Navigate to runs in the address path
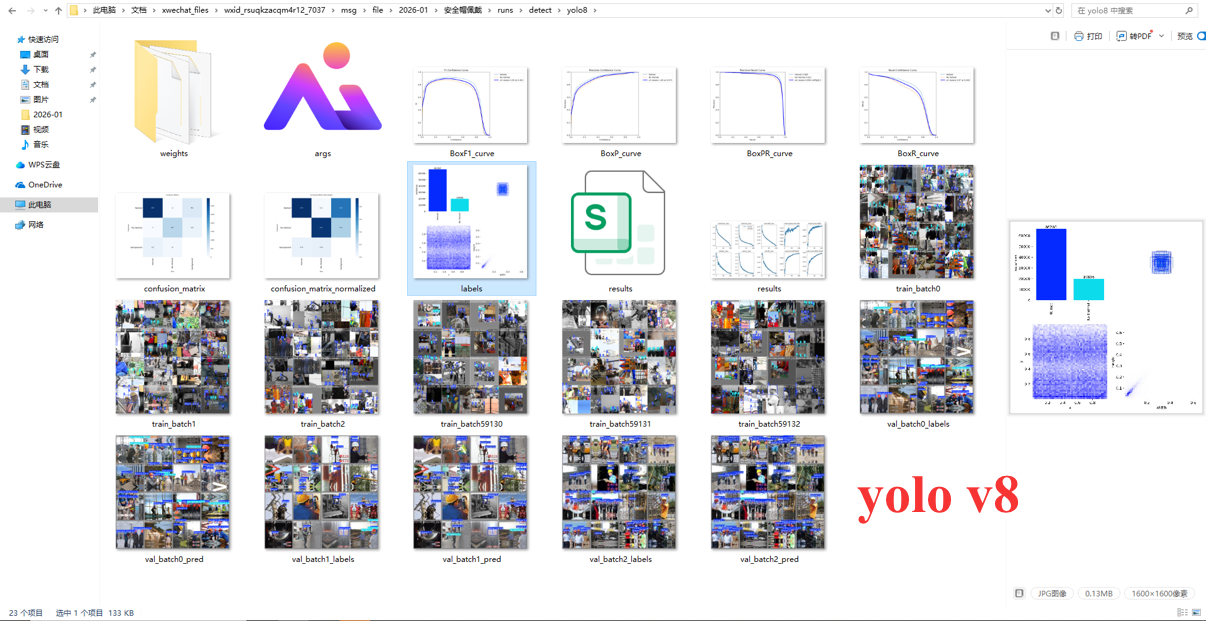1206x621 pixels. pyautogui.click(x=505, y=10)
